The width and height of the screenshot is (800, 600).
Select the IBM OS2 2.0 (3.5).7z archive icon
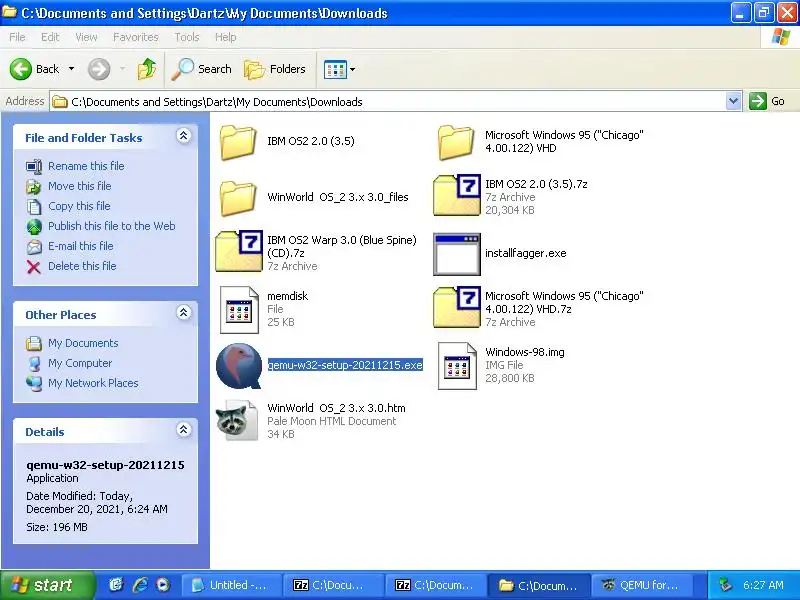[457, 195]
